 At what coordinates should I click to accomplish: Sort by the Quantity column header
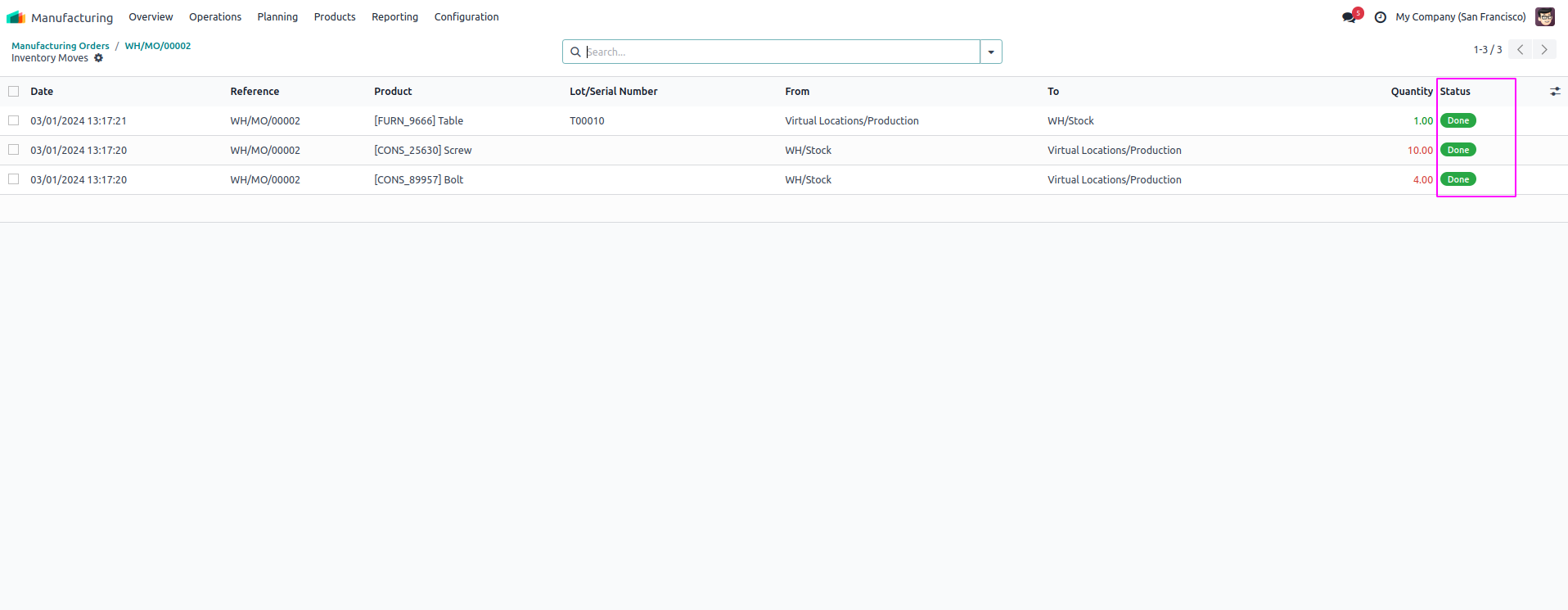point(1412,92)
